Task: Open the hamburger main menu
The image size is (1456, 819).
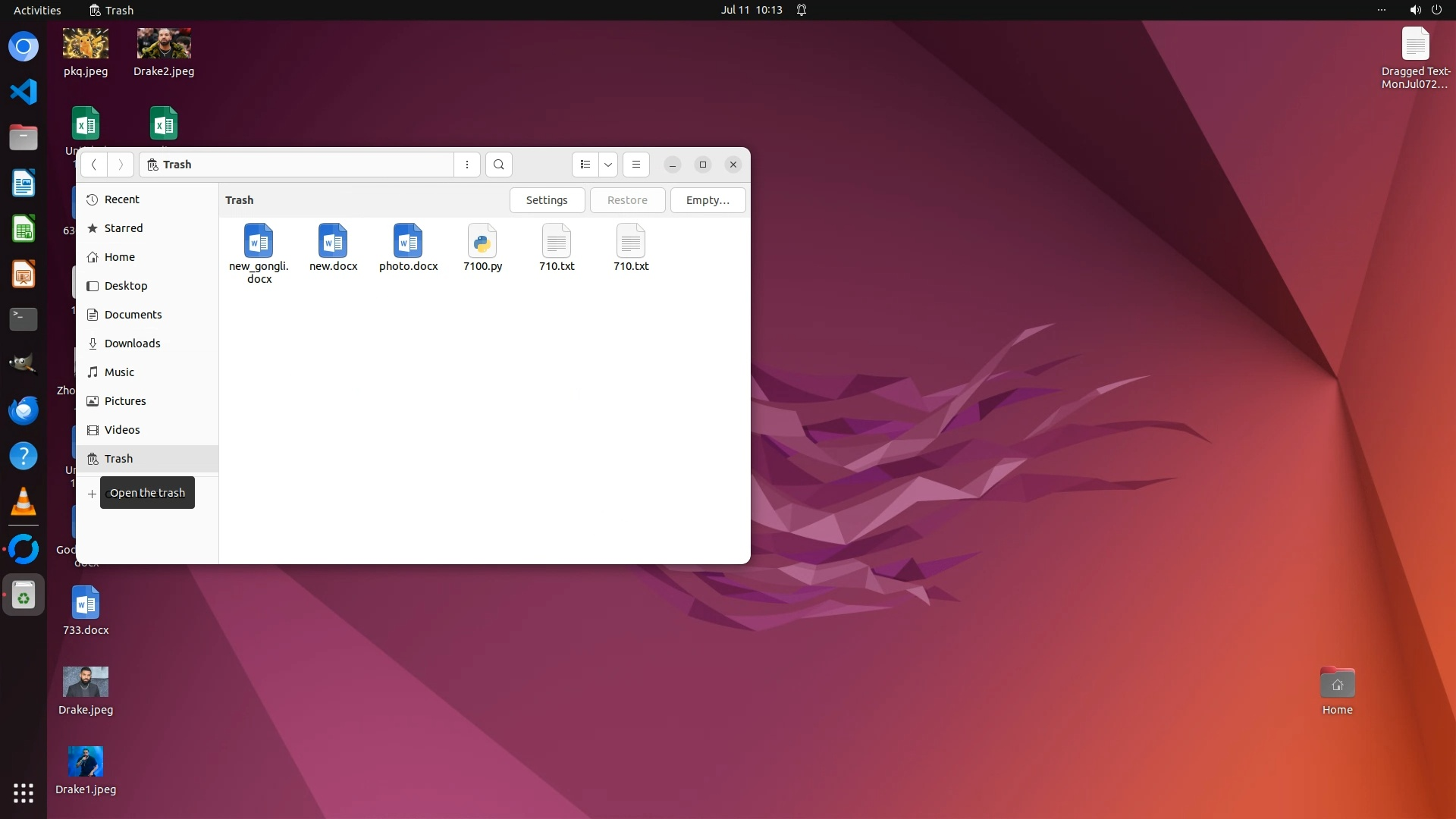Action: coord(636,165)
